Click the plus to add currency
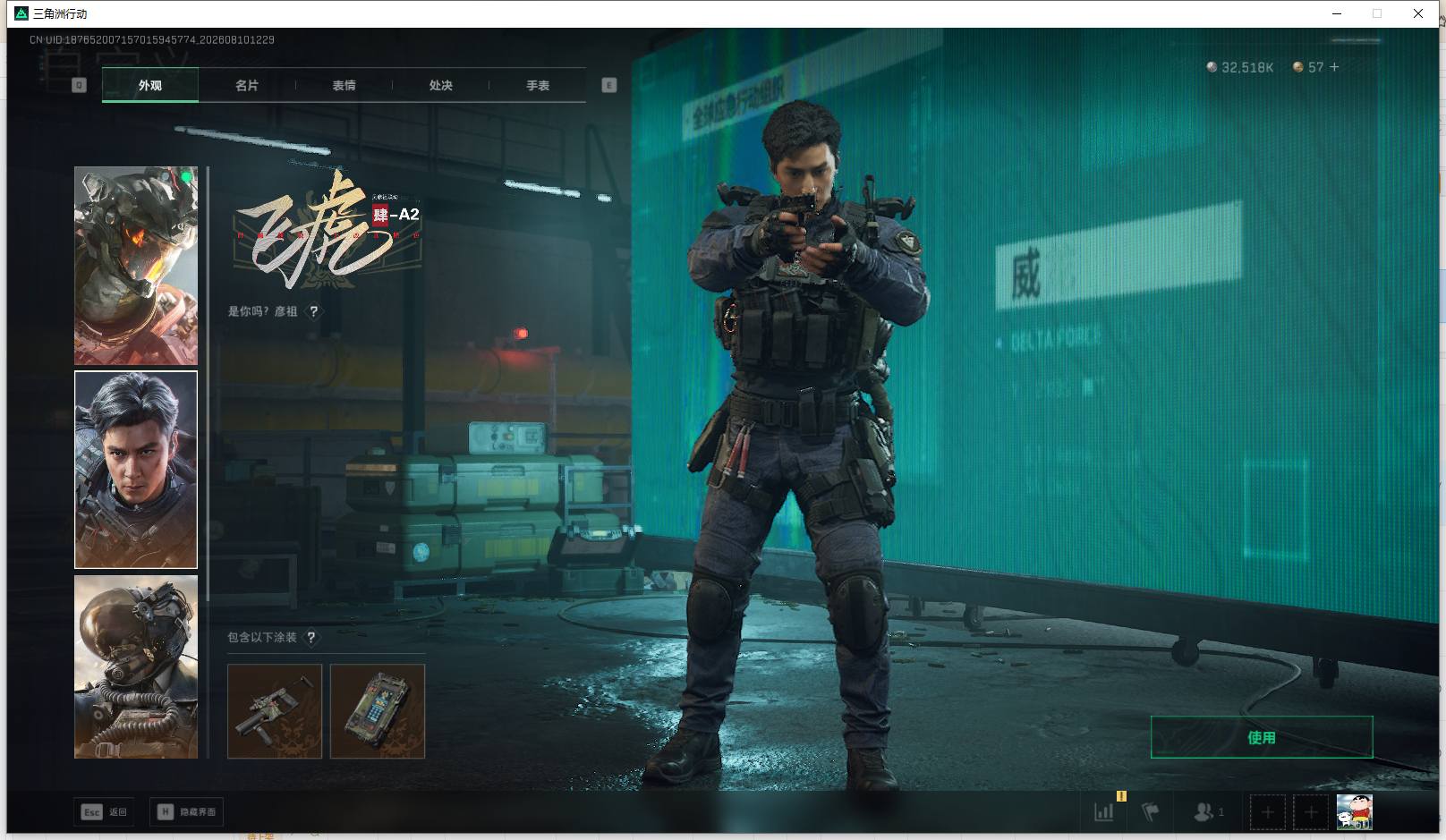 coord(1334,67)
